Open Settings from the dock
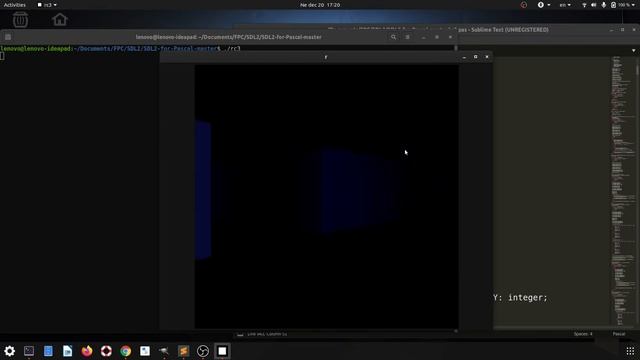The width and height of the screenshot is (640, 360). pyautogui.click(x=9, y=351)
